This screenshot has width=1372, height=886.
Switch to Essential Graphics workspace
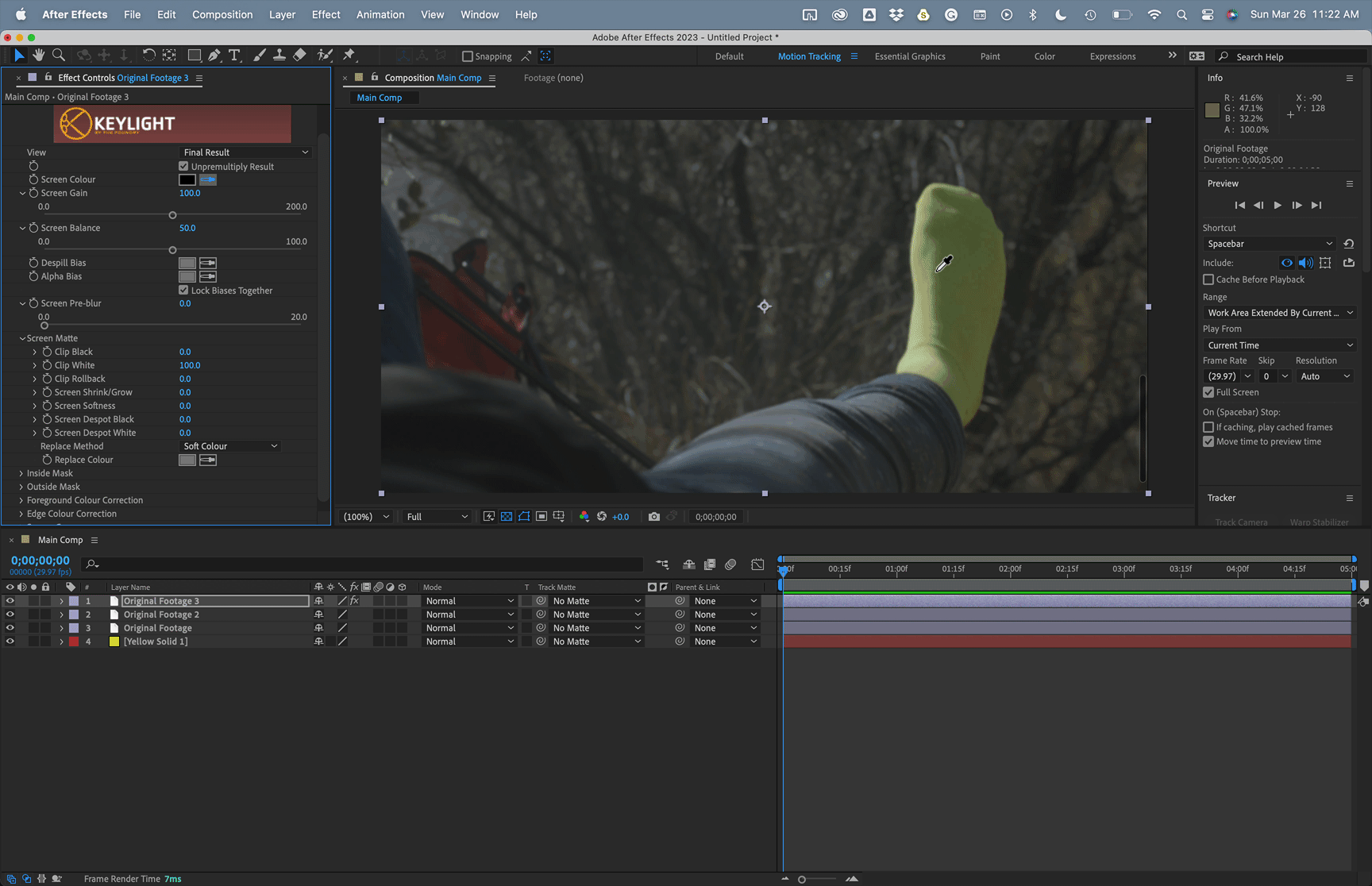coord(910,56)
